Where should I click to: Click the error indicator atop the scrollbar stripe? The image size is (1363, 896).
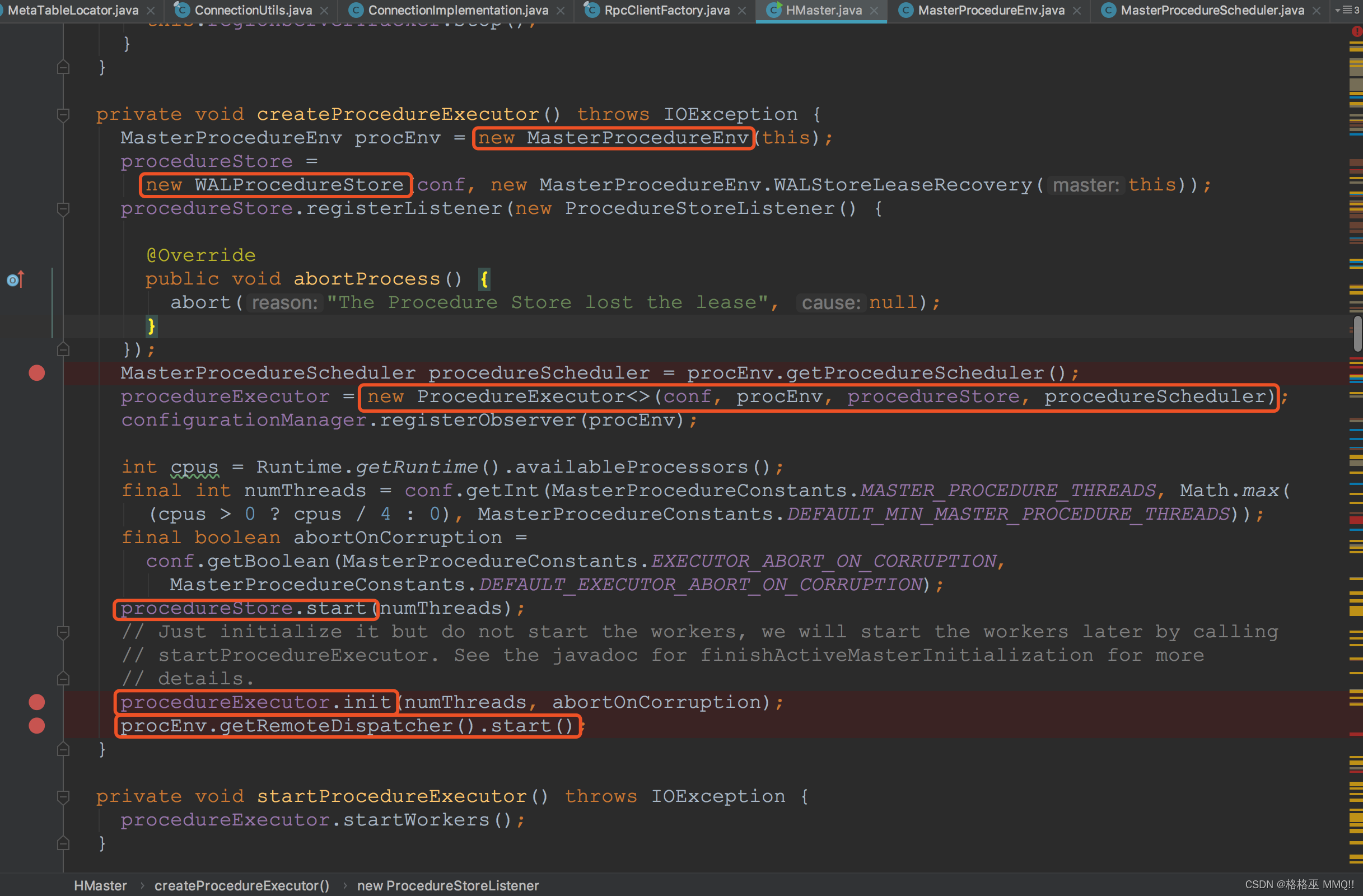1357,31
